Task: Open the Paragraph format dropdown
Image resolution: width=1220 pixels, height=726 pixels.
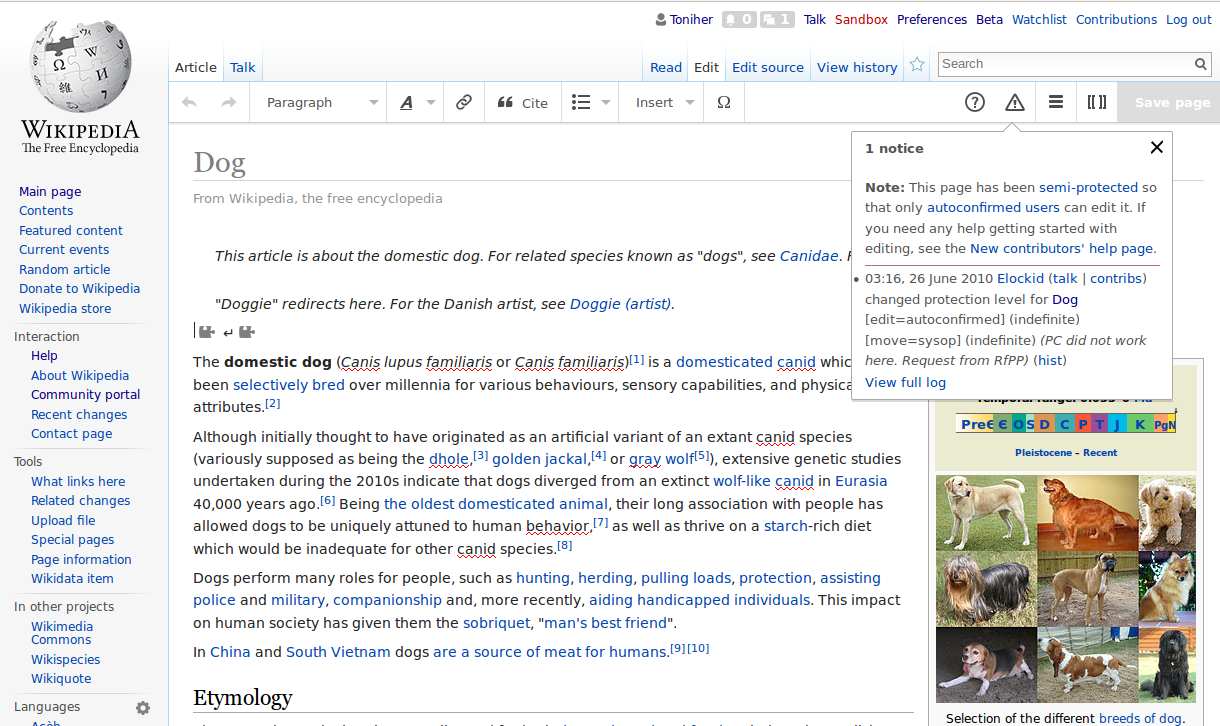Action: pos(322,102)
